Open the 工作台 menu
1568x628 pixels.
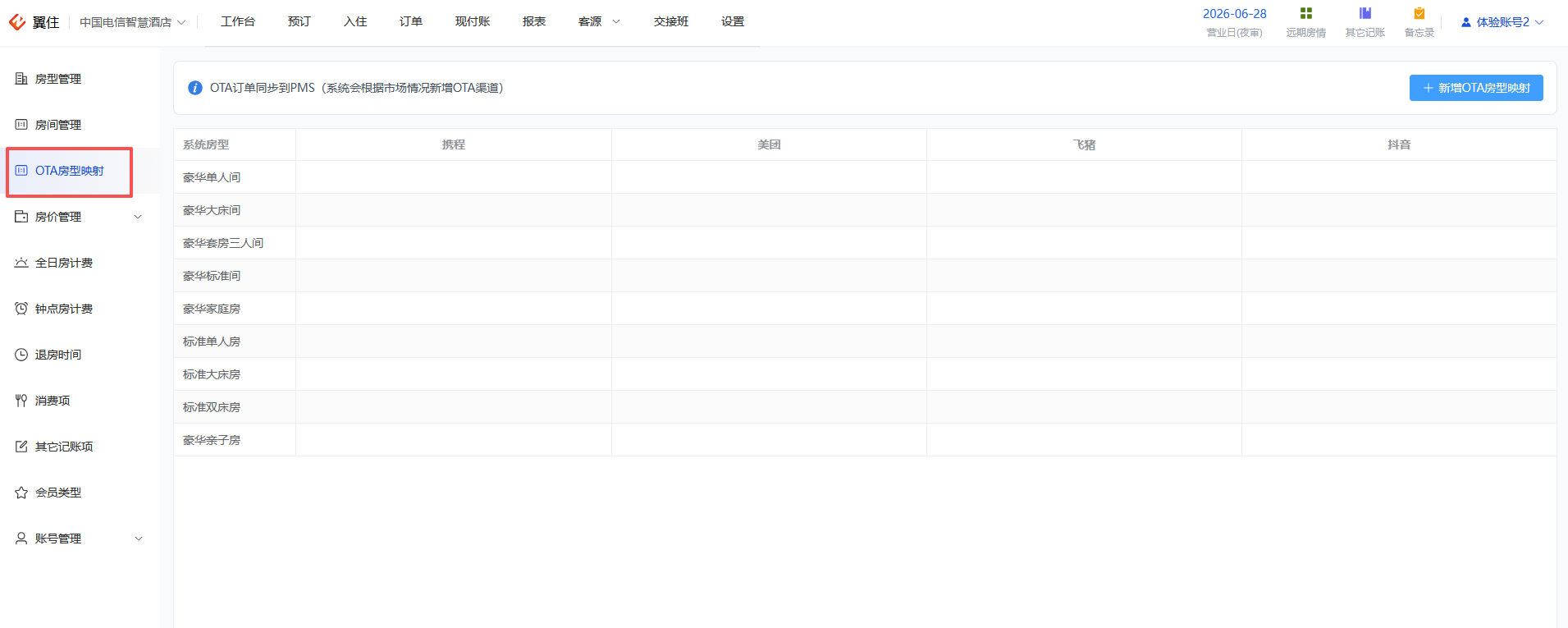tap(238, 21)
